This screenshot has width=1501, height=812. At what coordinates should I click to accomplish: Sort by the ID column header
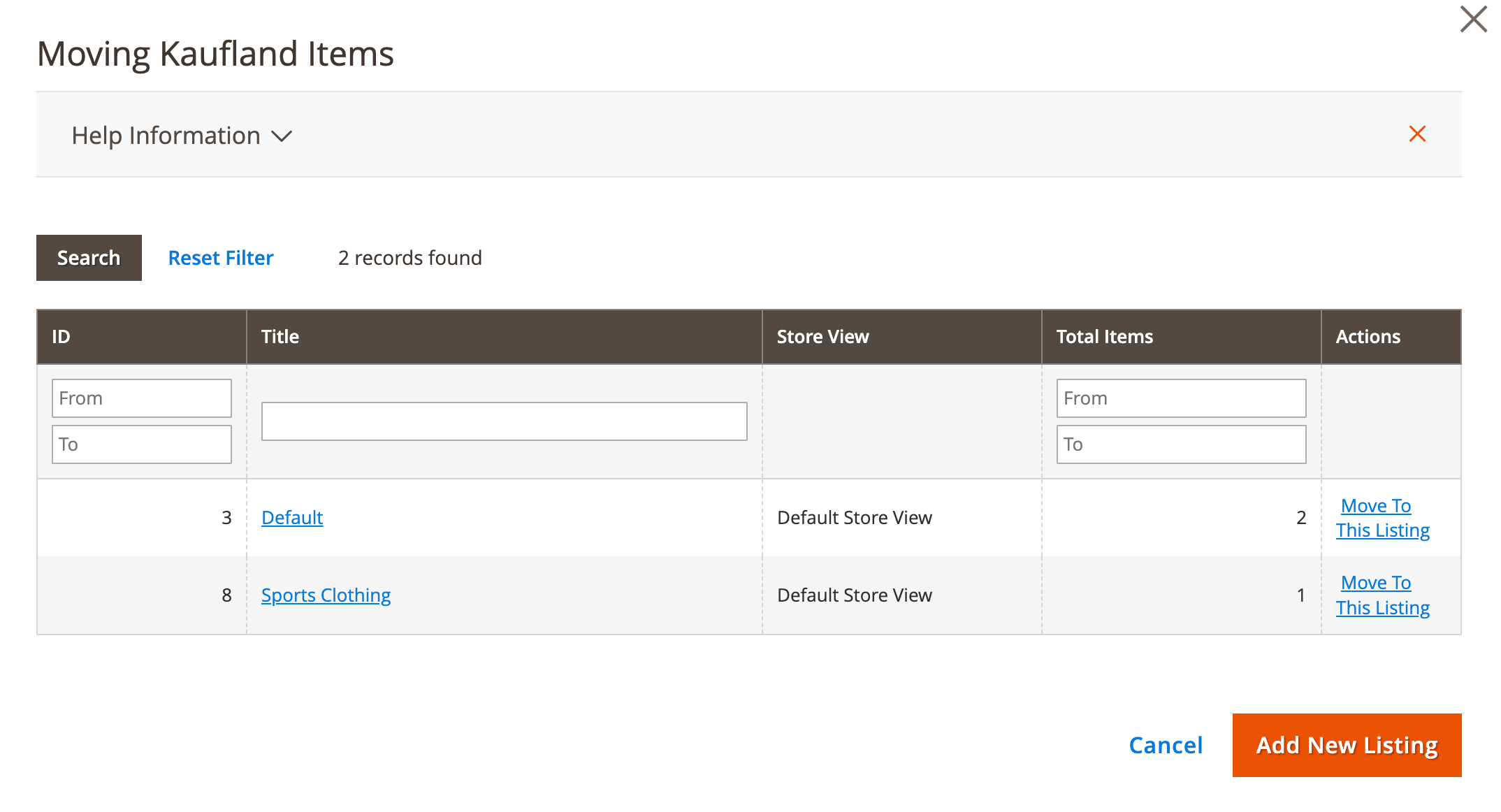(x=61, y=337)
